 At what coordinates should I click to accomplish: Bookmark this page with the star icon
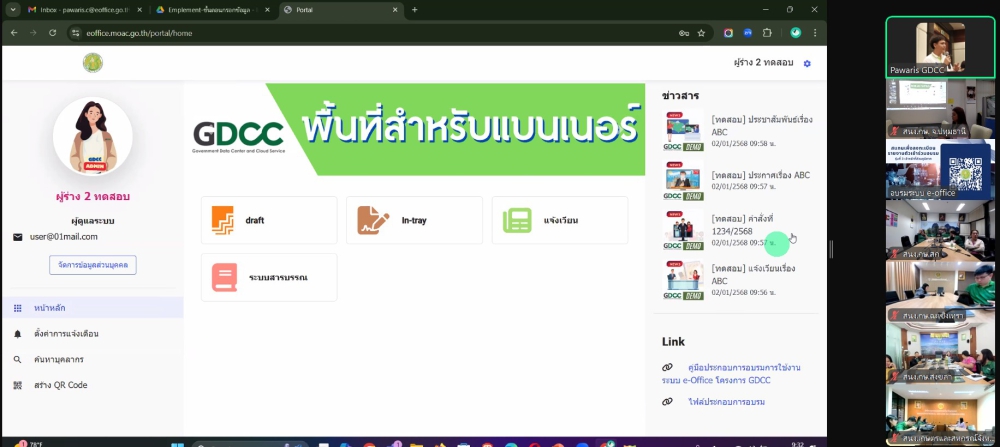701,33
